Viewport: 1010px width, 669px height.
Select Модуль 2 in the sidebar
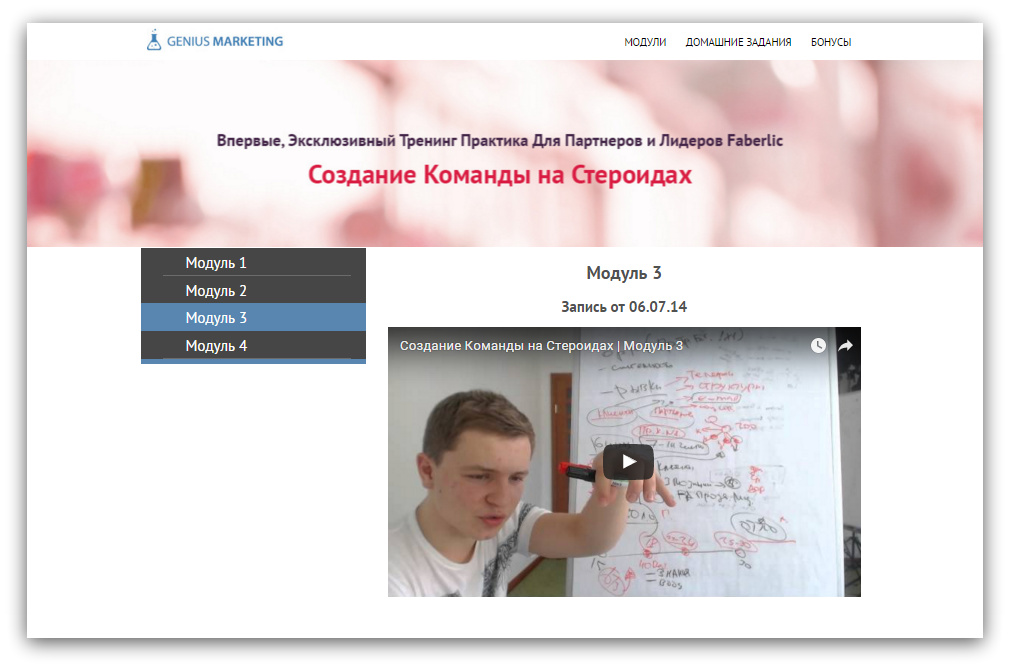tap(253, 290)
